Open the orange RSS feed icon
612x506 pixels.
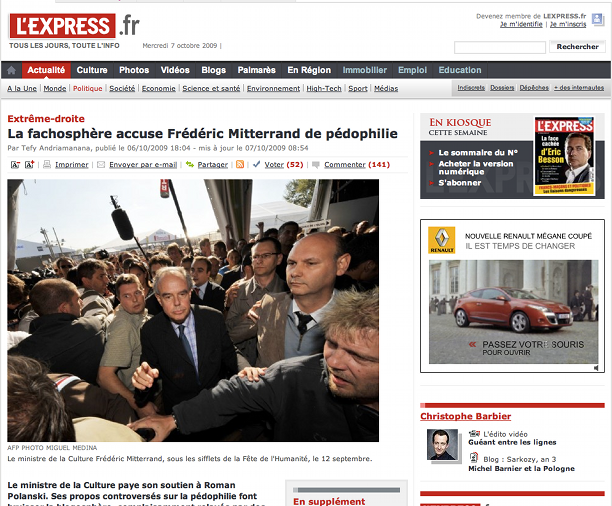[240, 164]
